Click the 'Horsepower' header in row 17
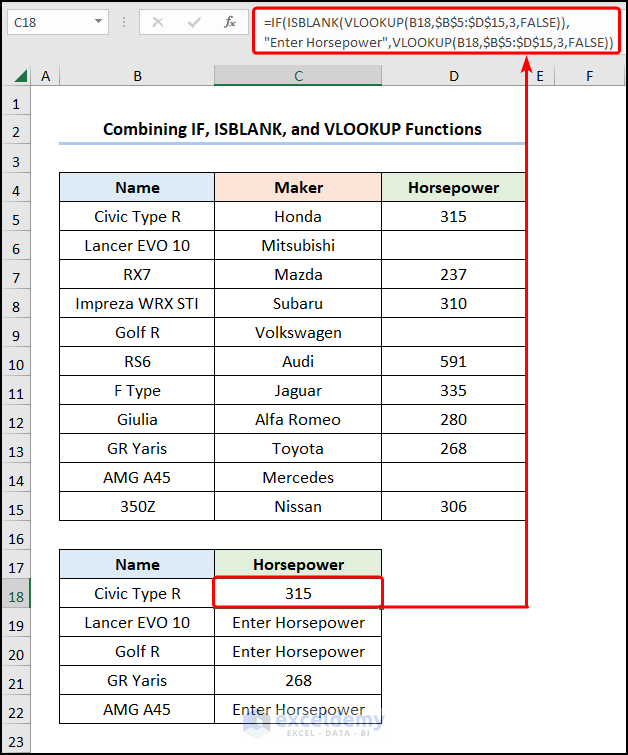Image resolution: width=628 pixels, height=755 pixels. 298,564
